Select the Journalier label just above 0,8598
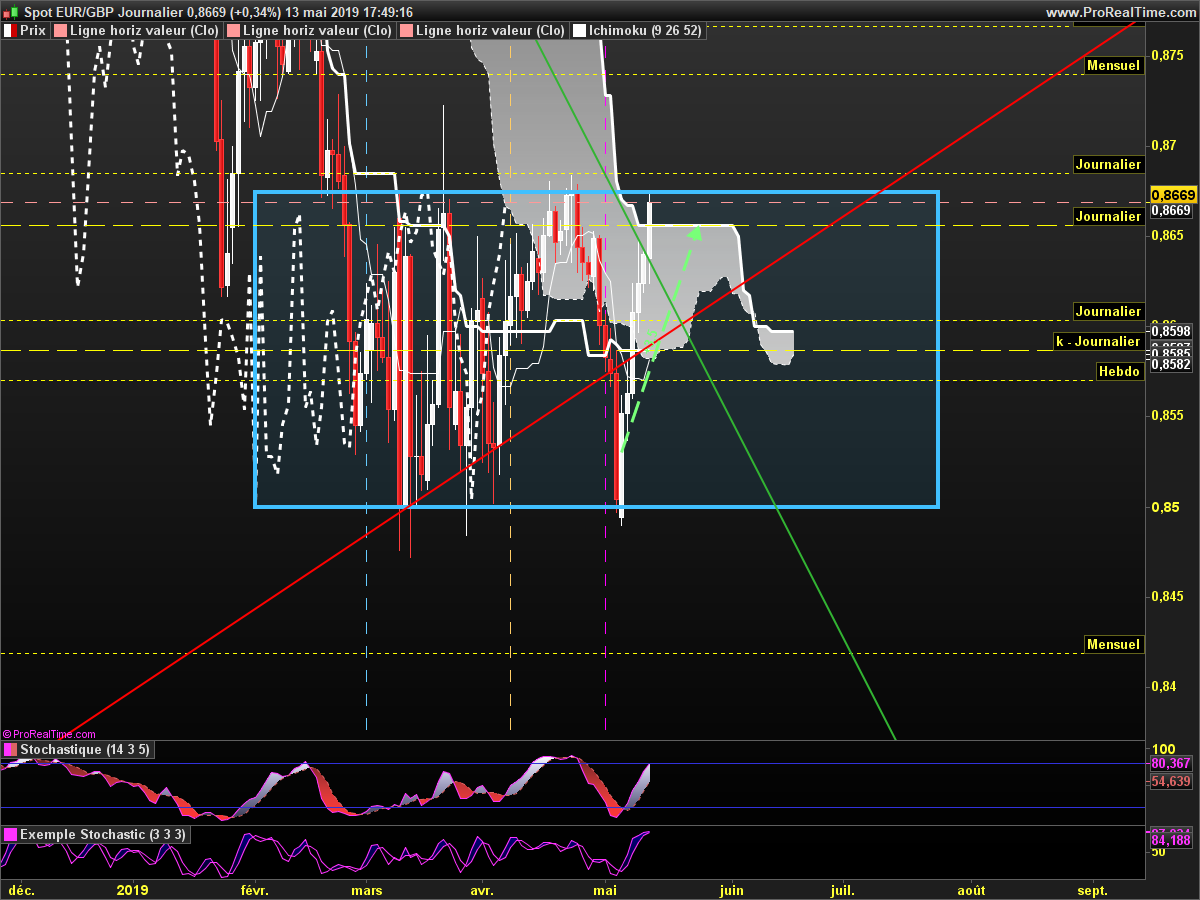 point(1108,311)
